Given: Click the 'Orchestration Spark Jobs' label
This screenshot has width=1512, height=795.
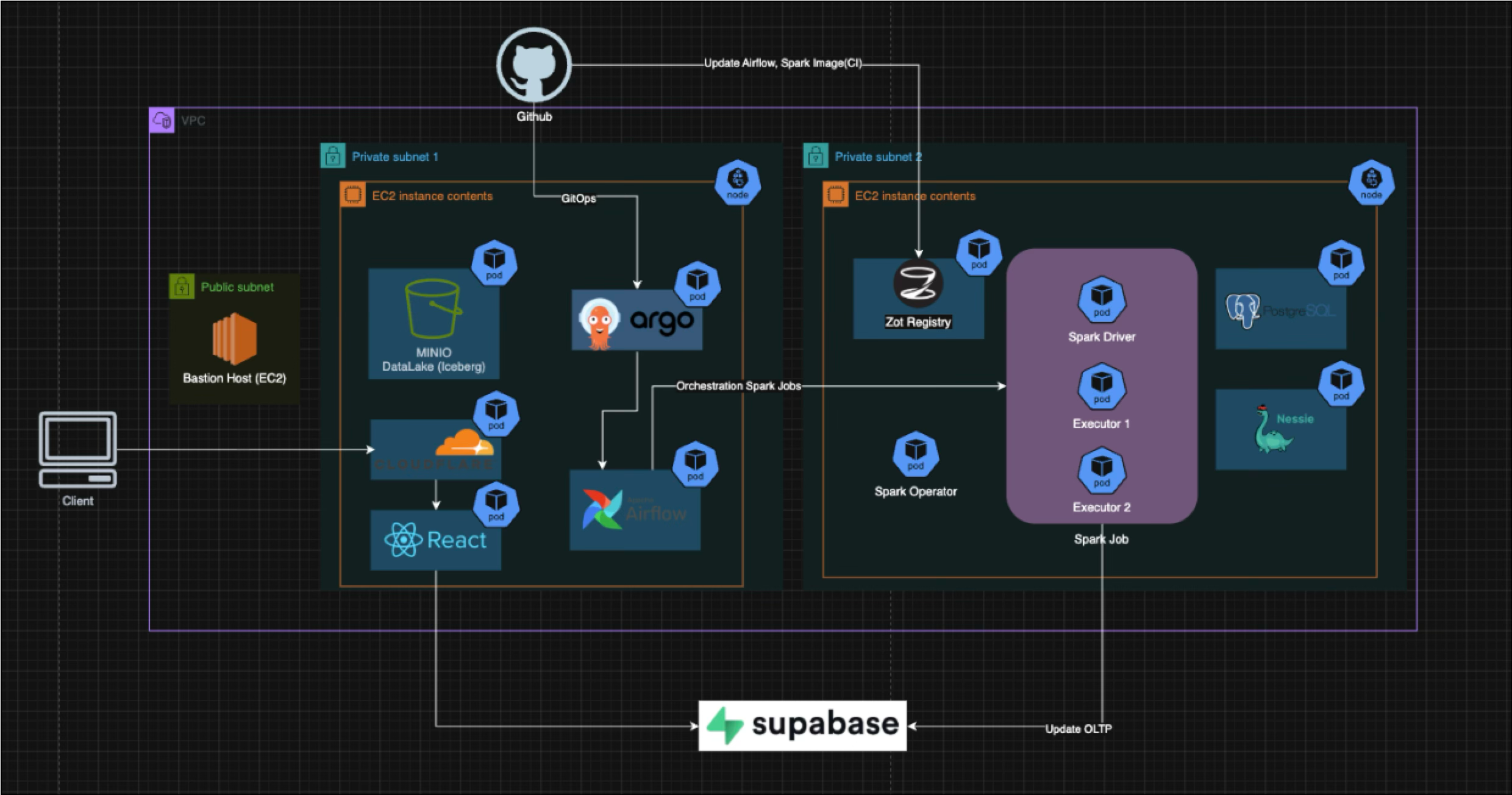Looking at the screenshot, I should click(x=738, y=386).
